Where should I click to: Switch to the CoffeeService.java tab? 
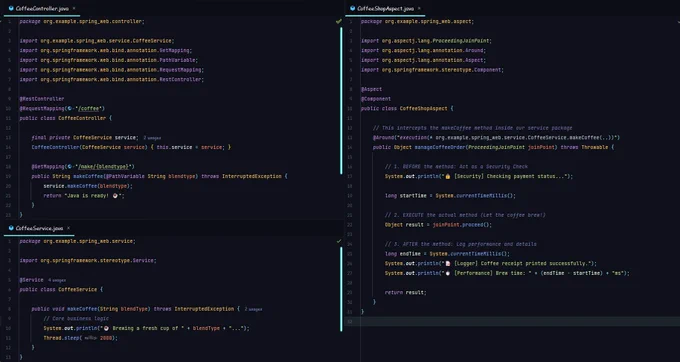coord(39,228)
